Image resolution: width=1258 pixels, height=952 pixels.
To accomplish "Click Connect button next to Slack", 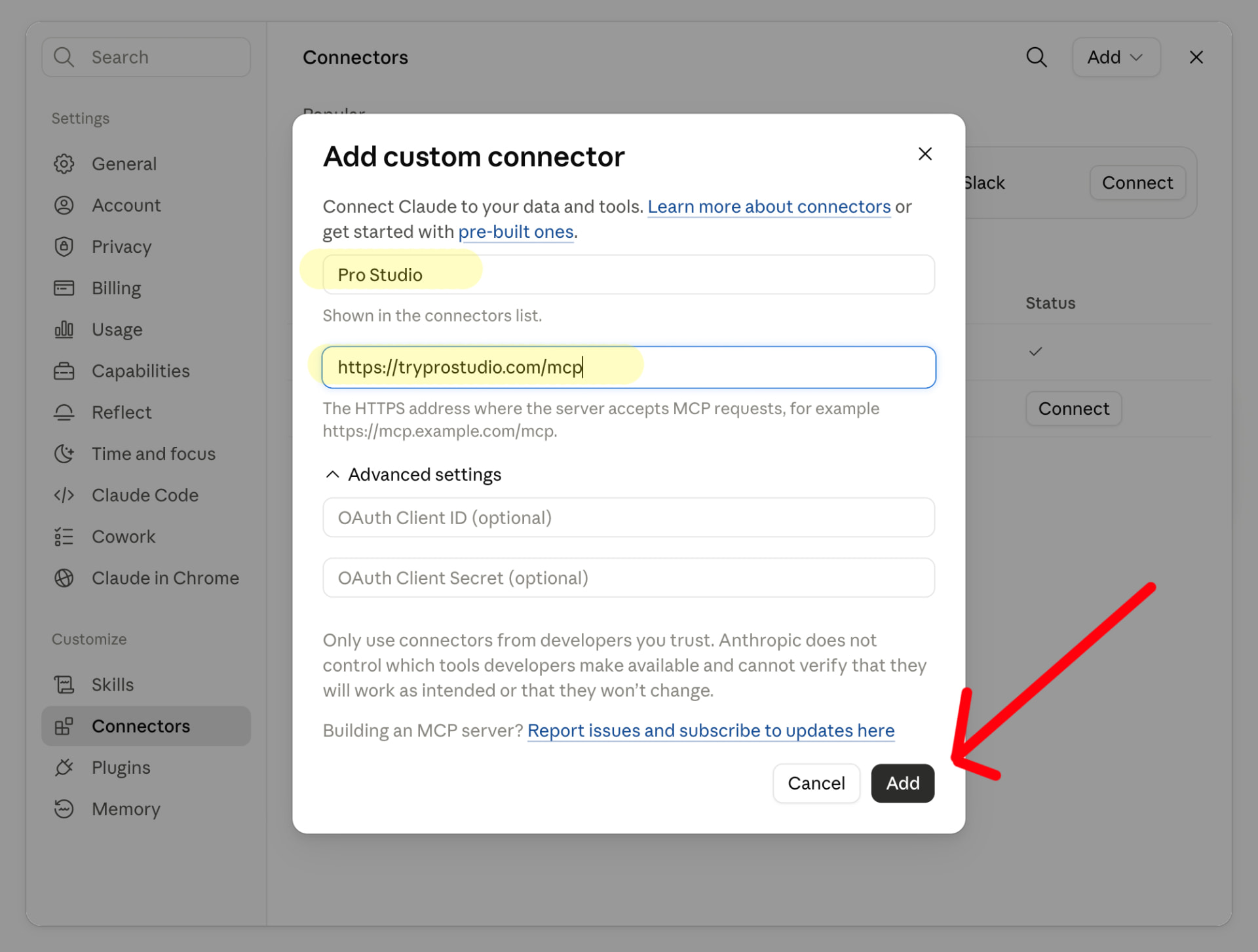I will 1137,183.
